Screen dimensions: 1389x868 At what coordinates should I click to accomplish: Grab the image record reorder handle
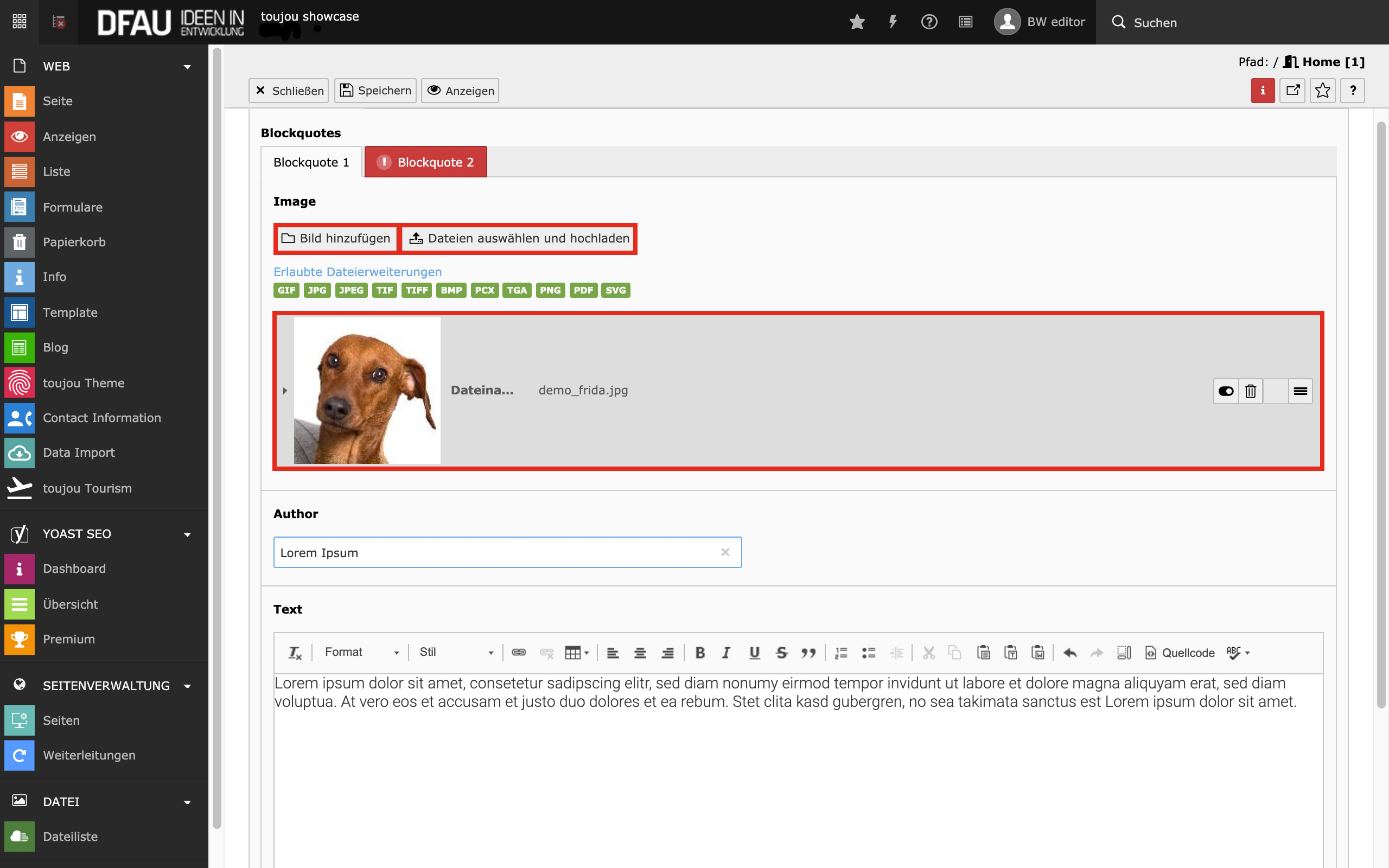1301,392
